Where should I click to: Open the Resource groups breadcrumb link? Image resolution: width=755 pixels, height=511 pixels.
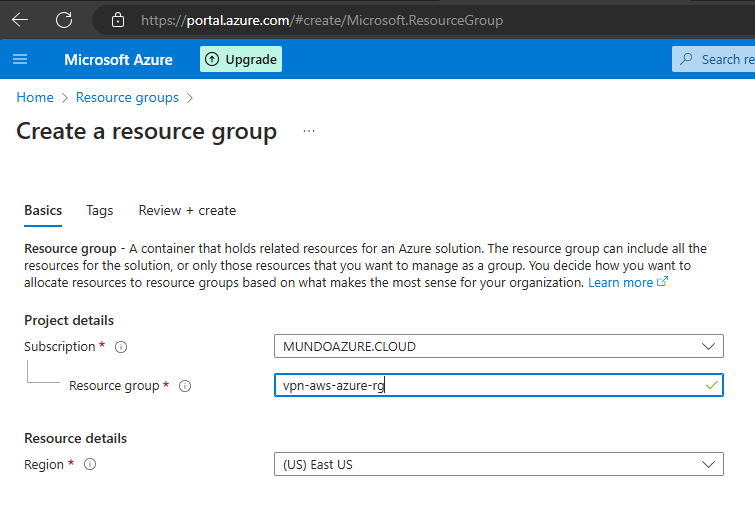[x=127, y=97]
